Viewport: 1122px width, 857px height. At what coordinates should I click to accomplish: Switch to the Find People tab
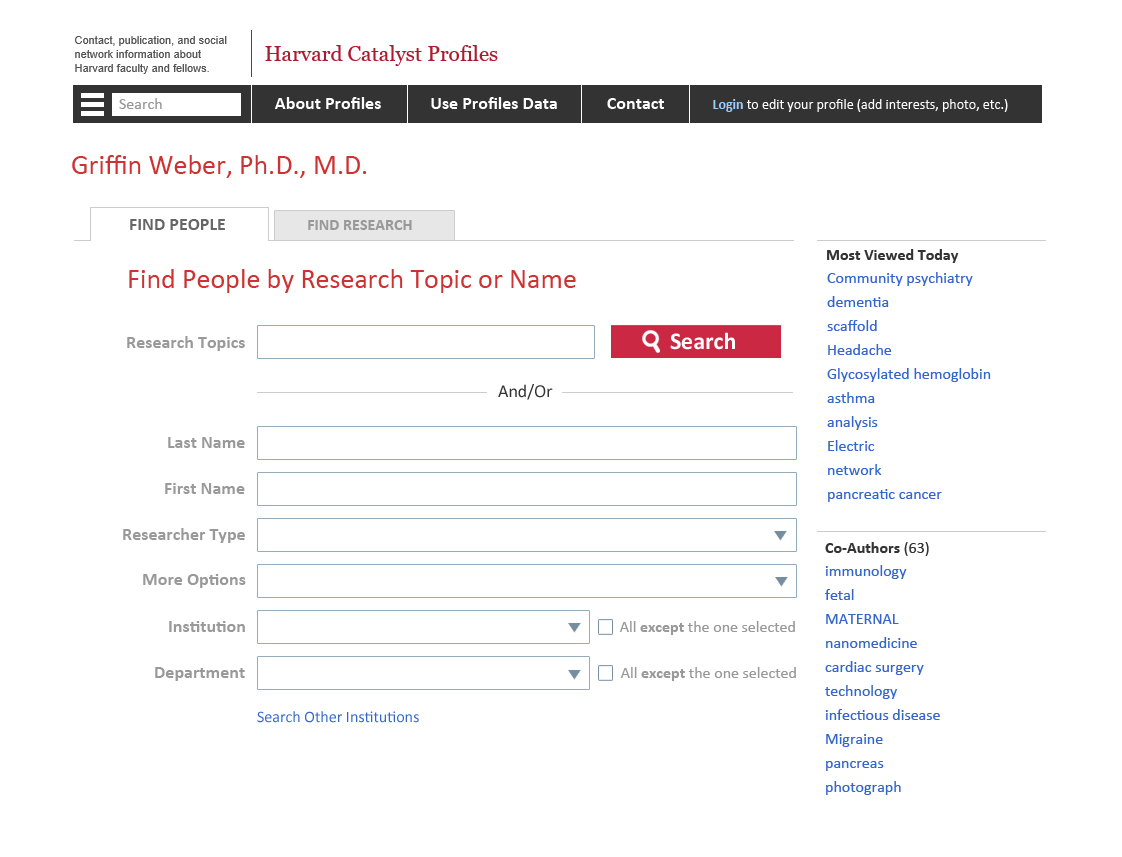(179, 225)
